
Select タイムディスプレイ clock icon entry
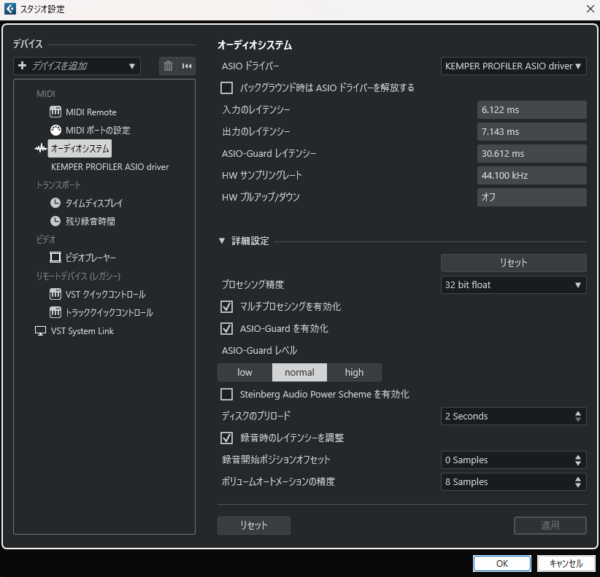(x=55, y=203)
